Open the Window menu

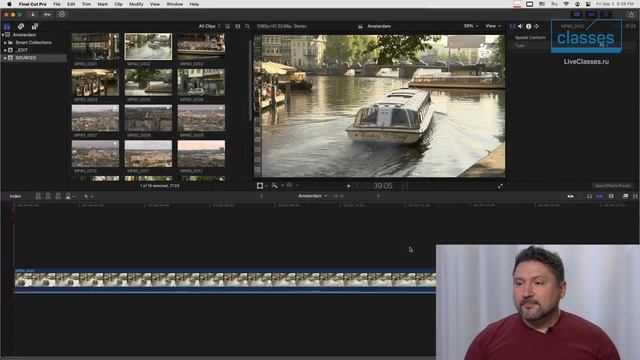(175, 4)
